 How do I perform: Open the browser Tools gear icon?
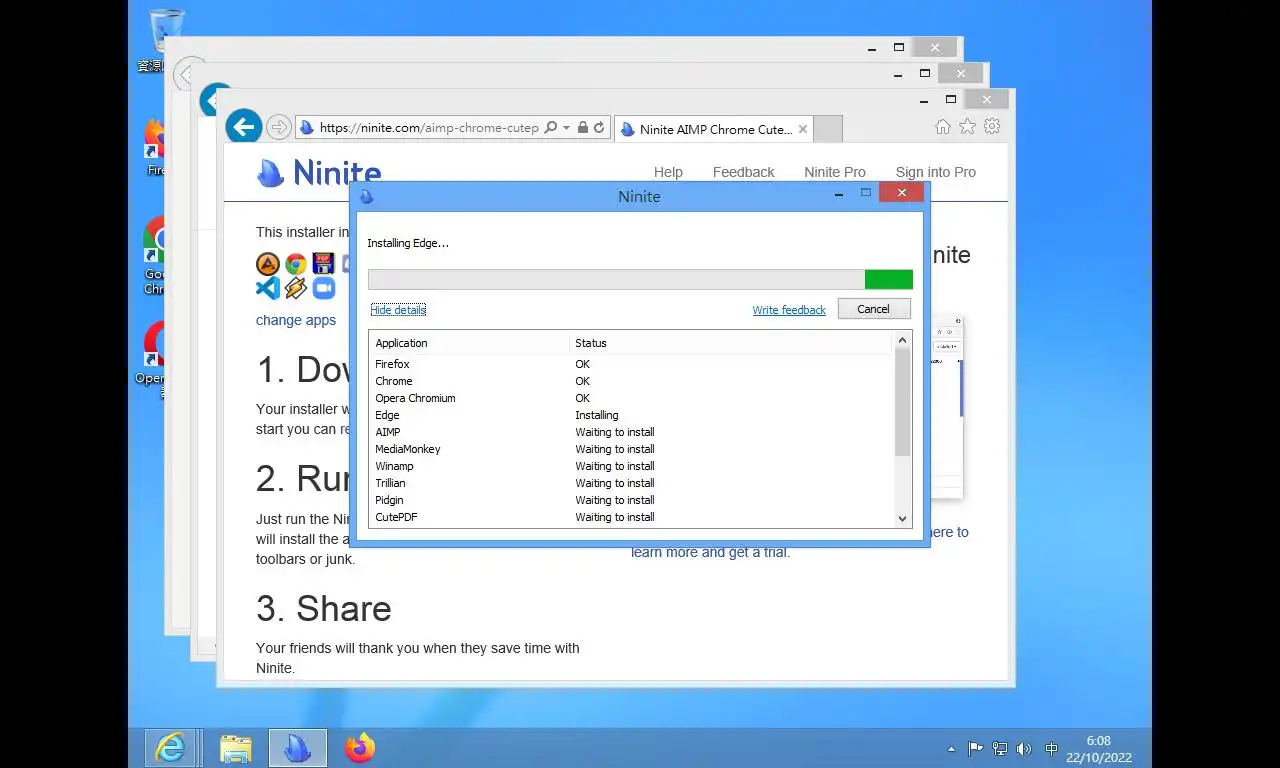[992, 127]
